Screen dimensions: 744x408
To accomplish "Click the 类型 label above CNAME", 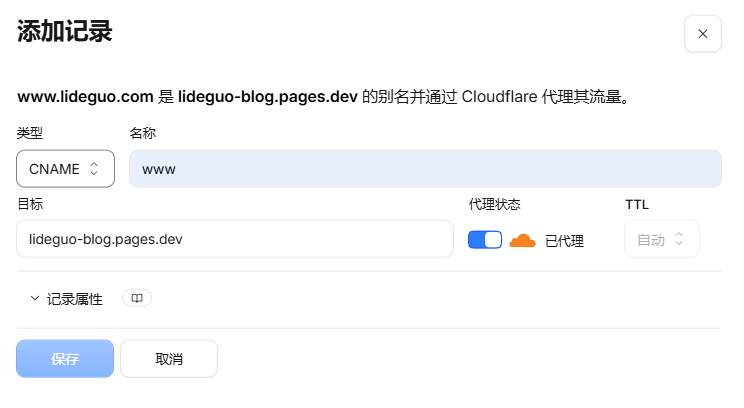I will coord(30,133).
